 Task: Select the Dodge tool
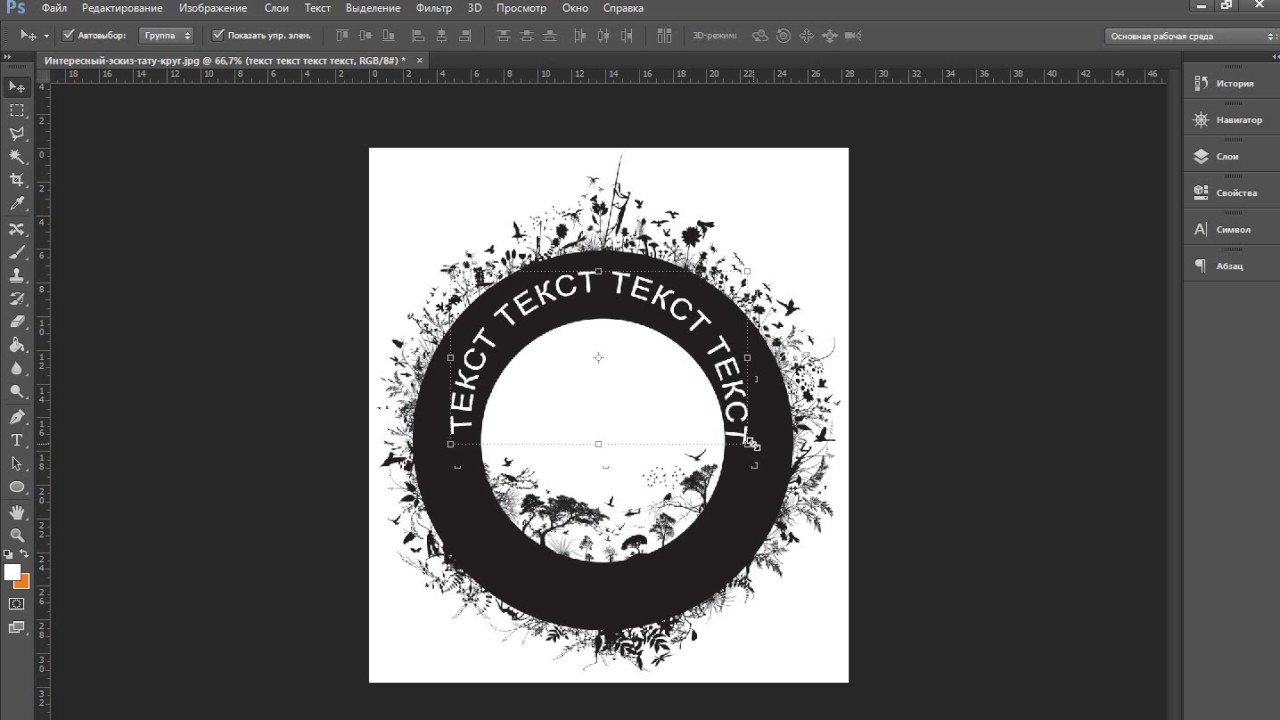[17, 392]
